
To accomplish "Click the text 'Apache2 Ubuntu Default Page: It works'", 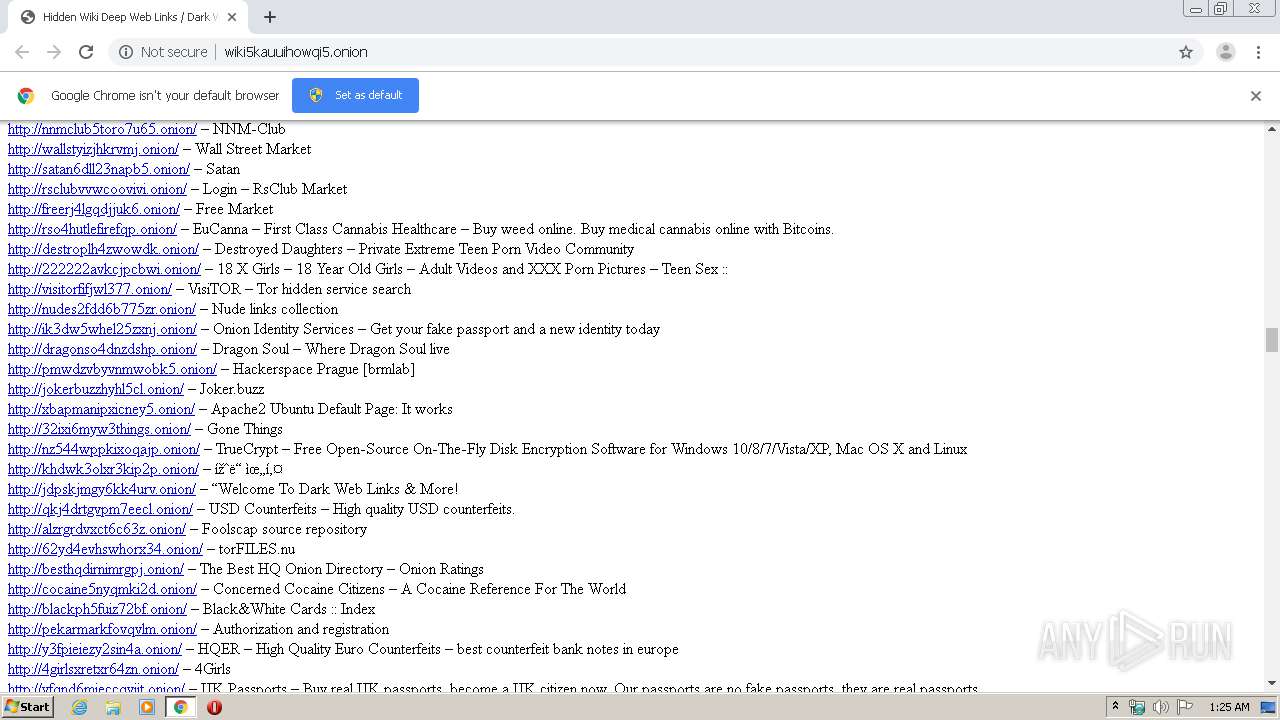I will 332,409.
